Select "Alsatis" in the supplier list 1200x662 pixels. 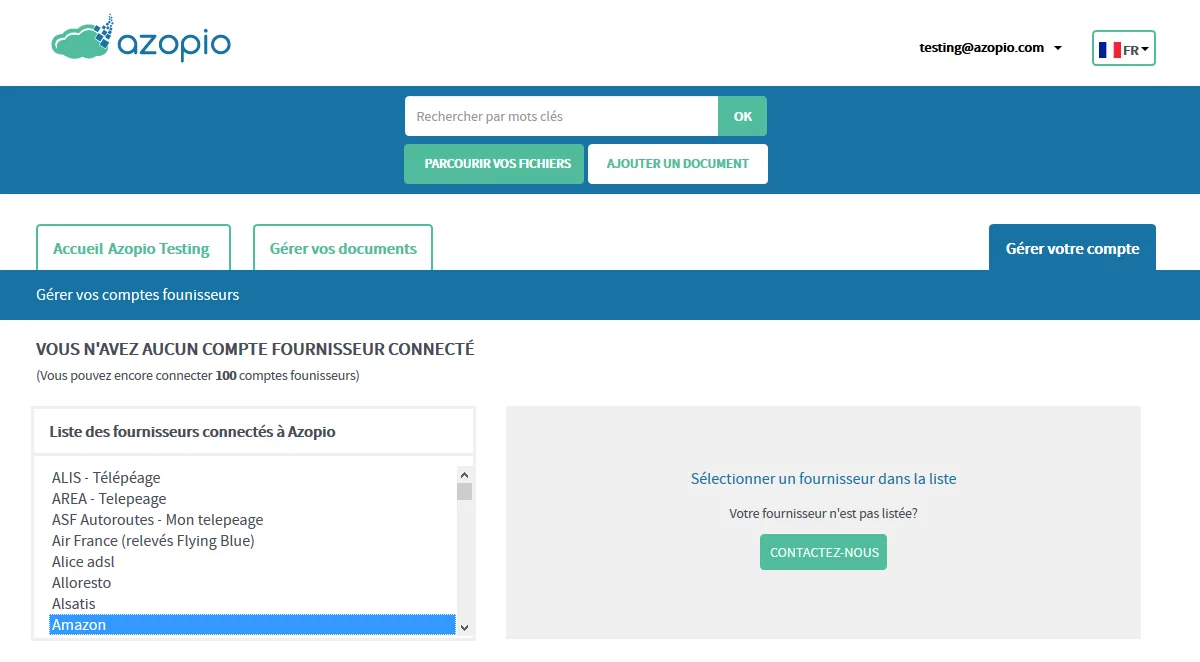coord(253,604)
